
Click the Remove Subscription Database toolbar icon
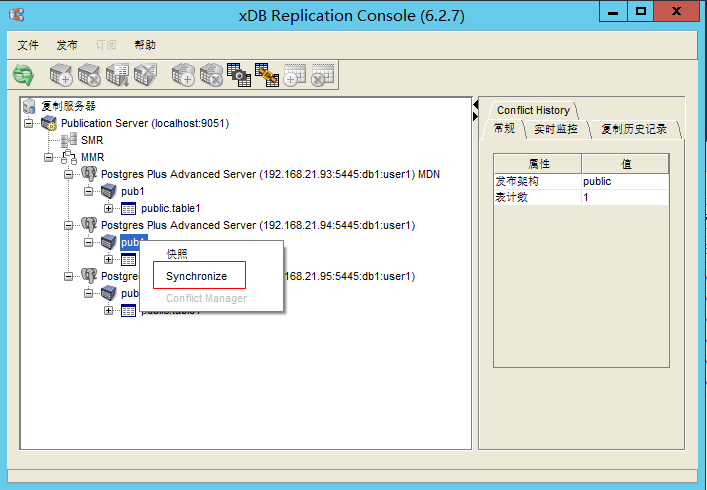pyautogui.click(x=211, y=75)
